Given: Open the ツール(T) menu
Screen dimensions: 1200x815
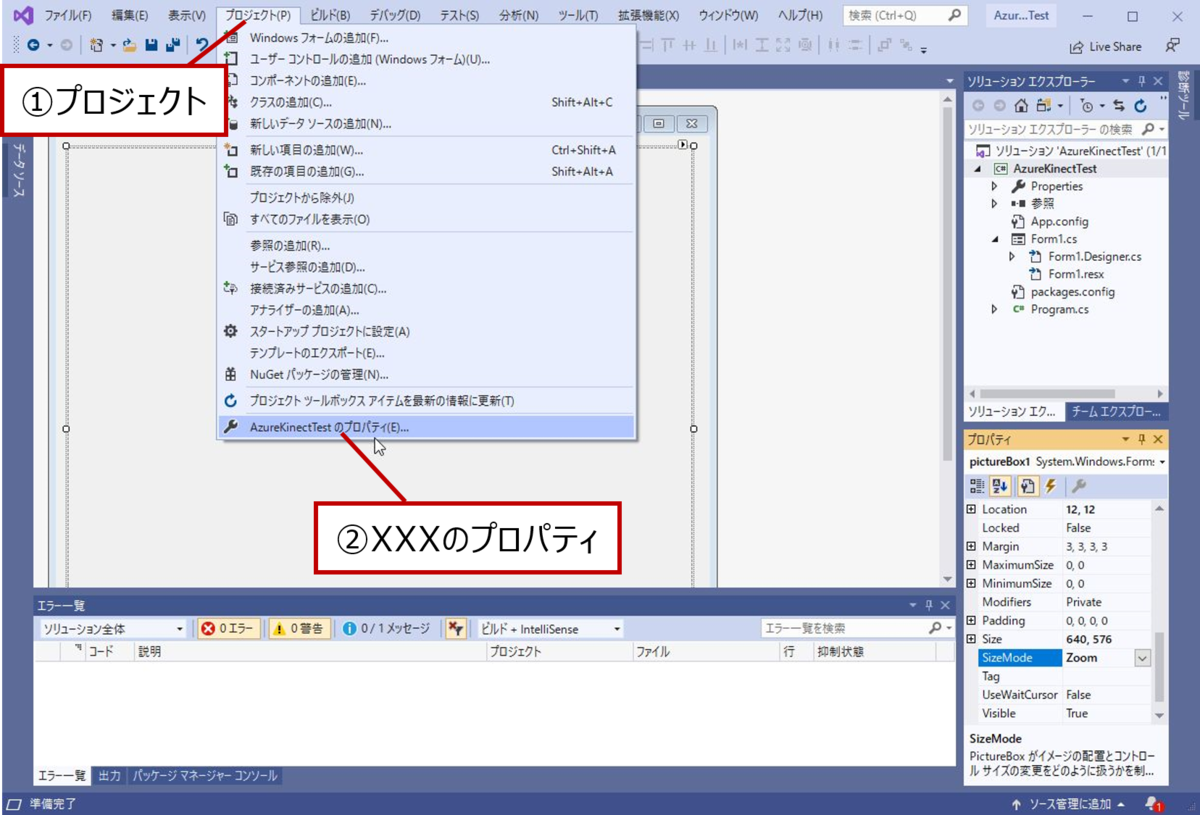Looking at the screenshot, I should tap(578, 16).
